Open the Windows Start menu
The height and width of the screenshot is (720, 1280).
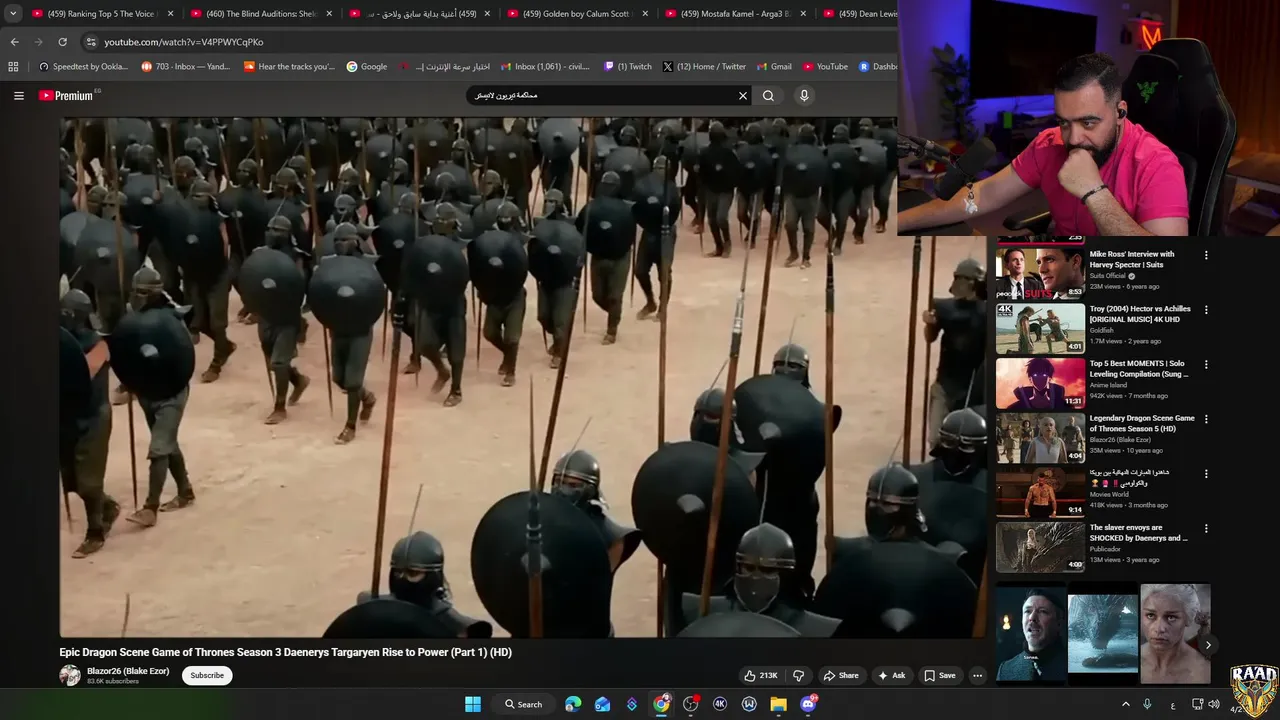473,704
